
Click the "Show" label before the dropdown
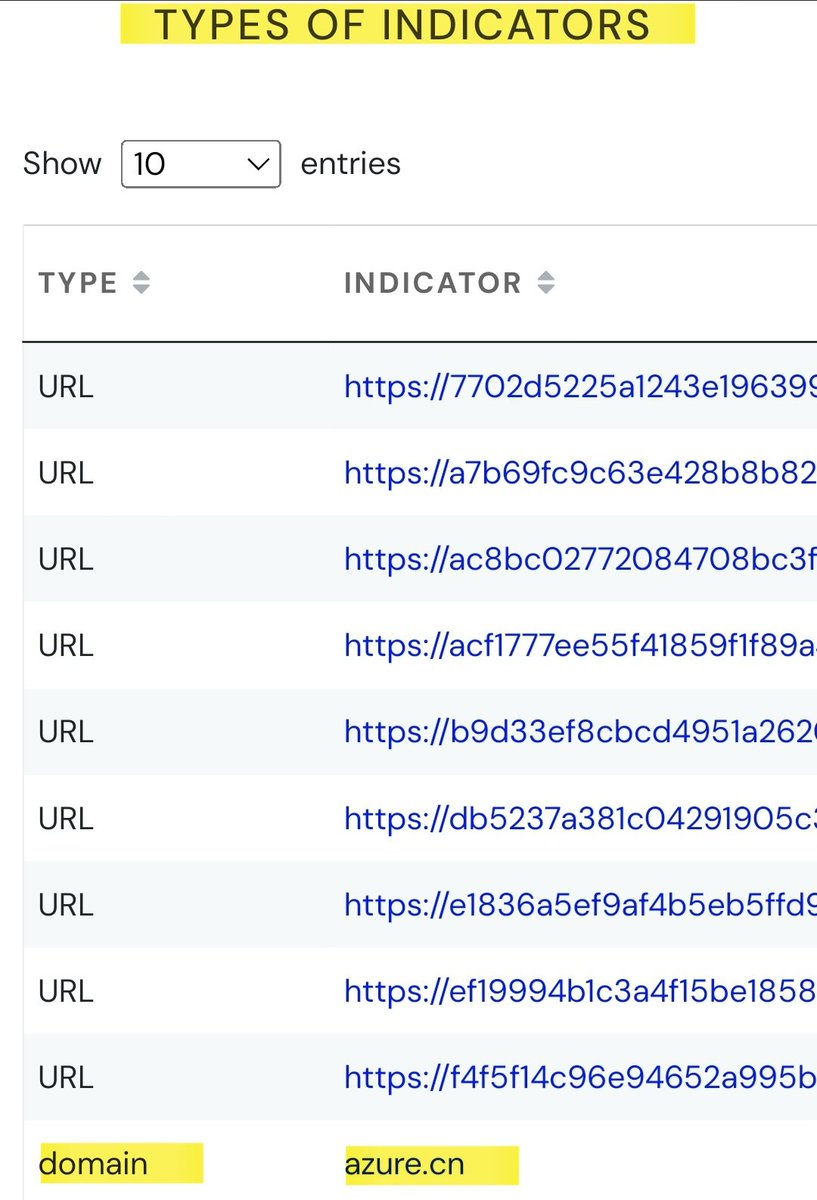pyautogui.click(x=62, y=163)
